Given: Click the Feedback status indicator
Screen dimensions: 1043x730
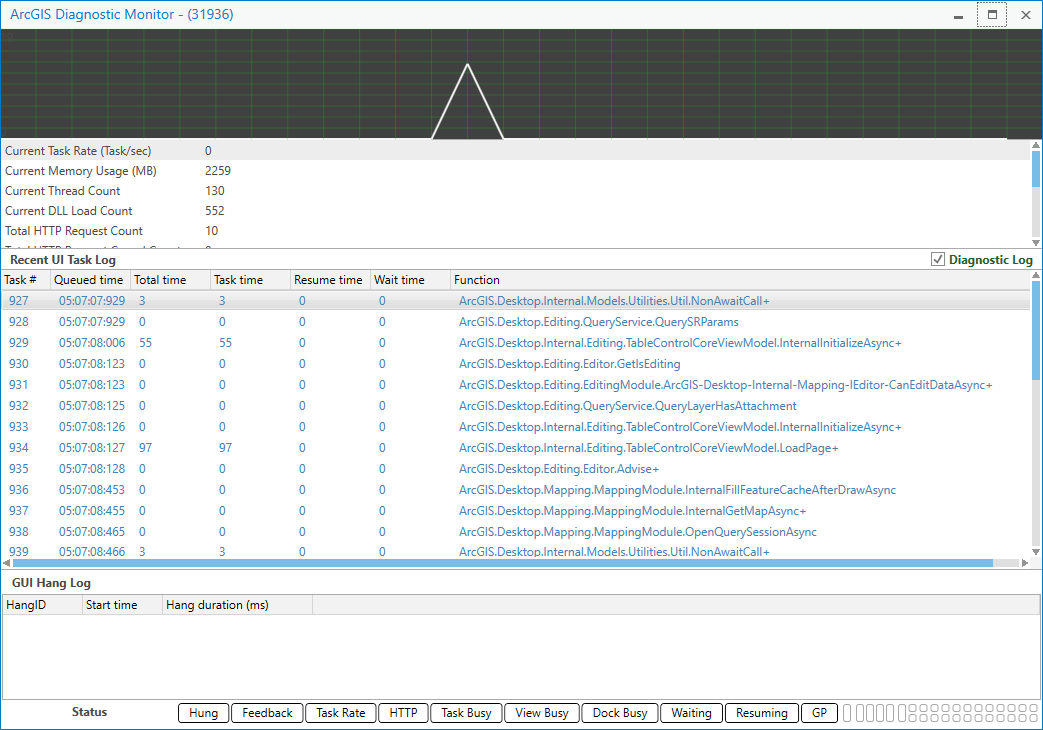Looking at the screenshot, I should point(266,712).
